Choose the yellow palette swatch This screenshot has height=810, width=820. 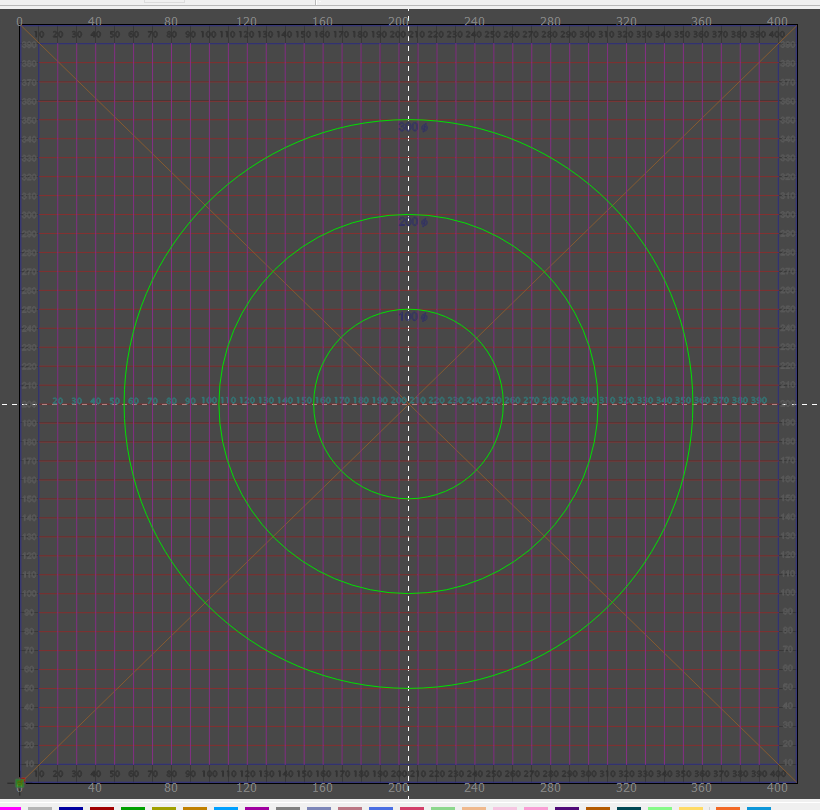691,807
